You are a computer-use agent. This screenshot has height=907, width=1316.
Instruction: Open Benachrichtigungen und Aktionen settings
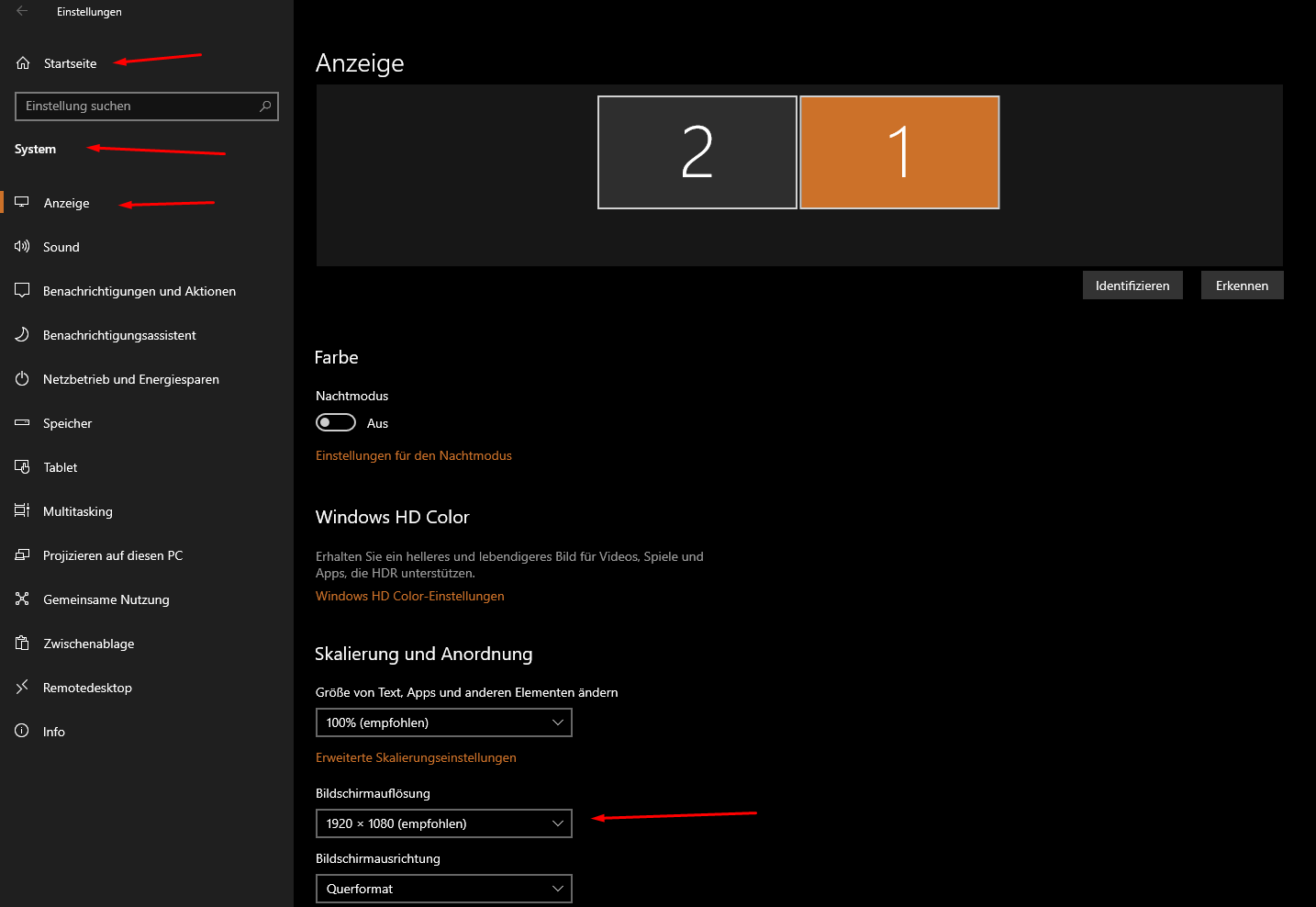point(139,291)
